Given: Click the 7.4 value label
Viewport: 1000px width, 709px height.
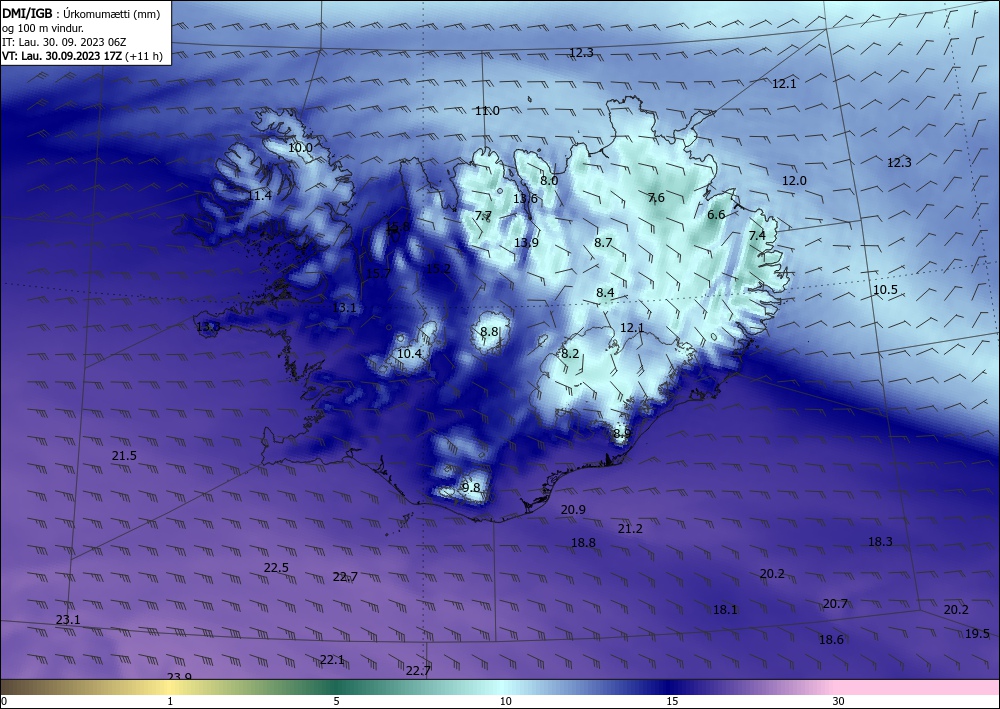Looking at the screenshot, I should [757, 235].
